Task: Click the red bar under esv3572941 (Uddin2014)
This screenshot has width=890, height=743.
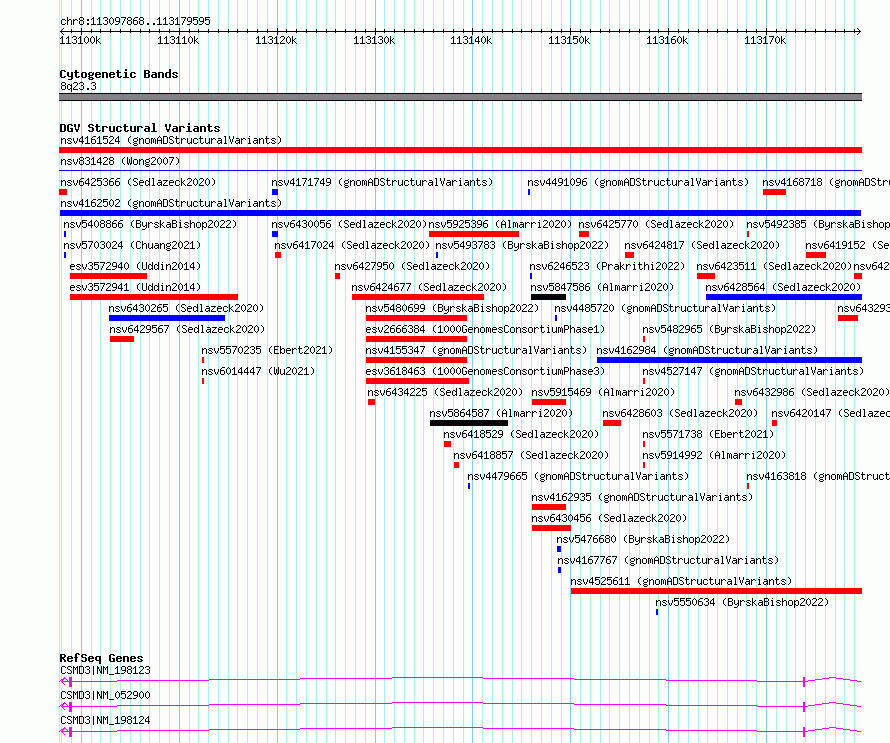Action: click(154, 297)
